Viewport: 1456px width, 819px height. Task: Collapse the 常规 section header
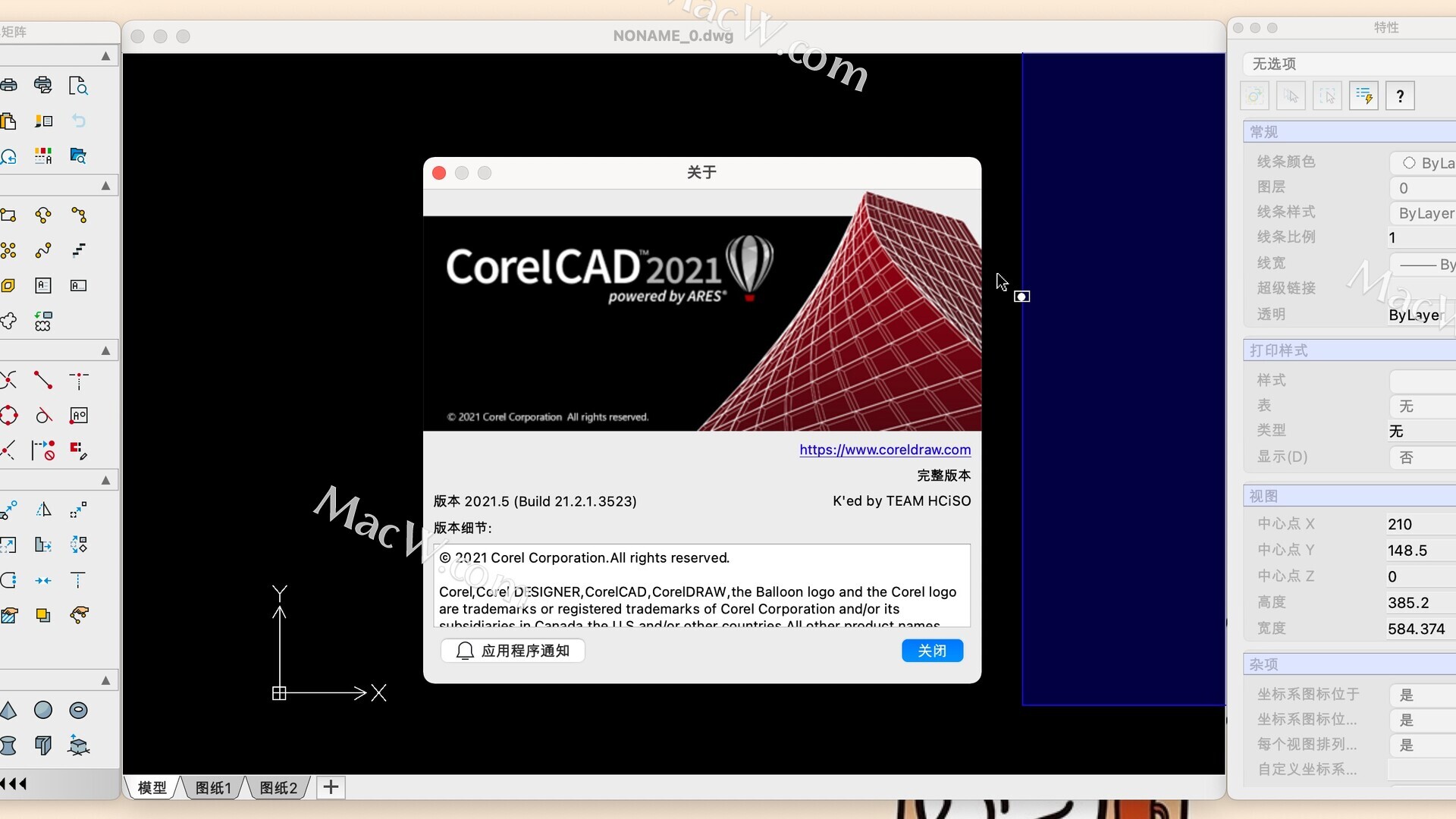pyautogui.click(x=1350, y=132)
